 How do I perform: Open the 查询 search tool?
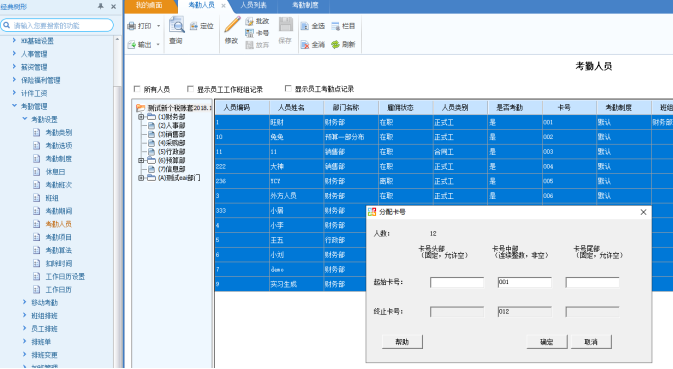click(176, 30)
